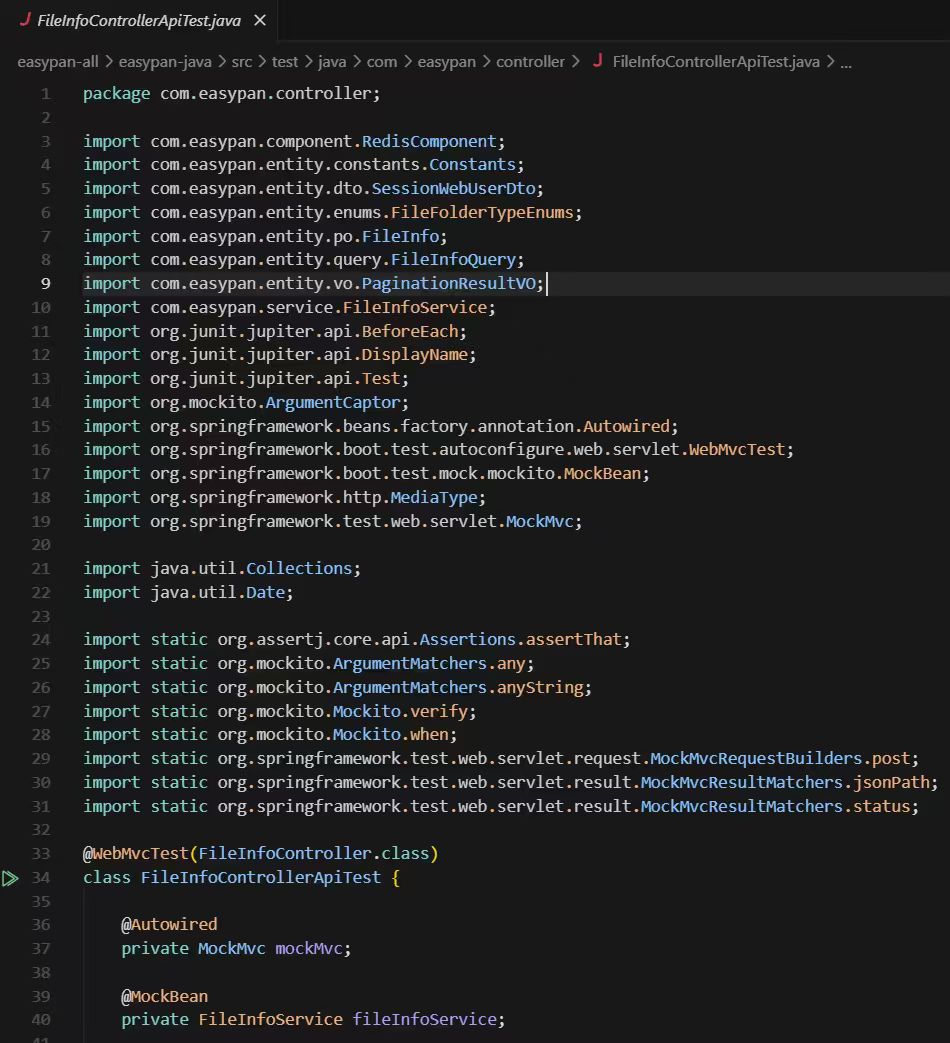Open the java breadcrumb folder
The width and height of the screenshot is (950, 1043).
(332, 62)
